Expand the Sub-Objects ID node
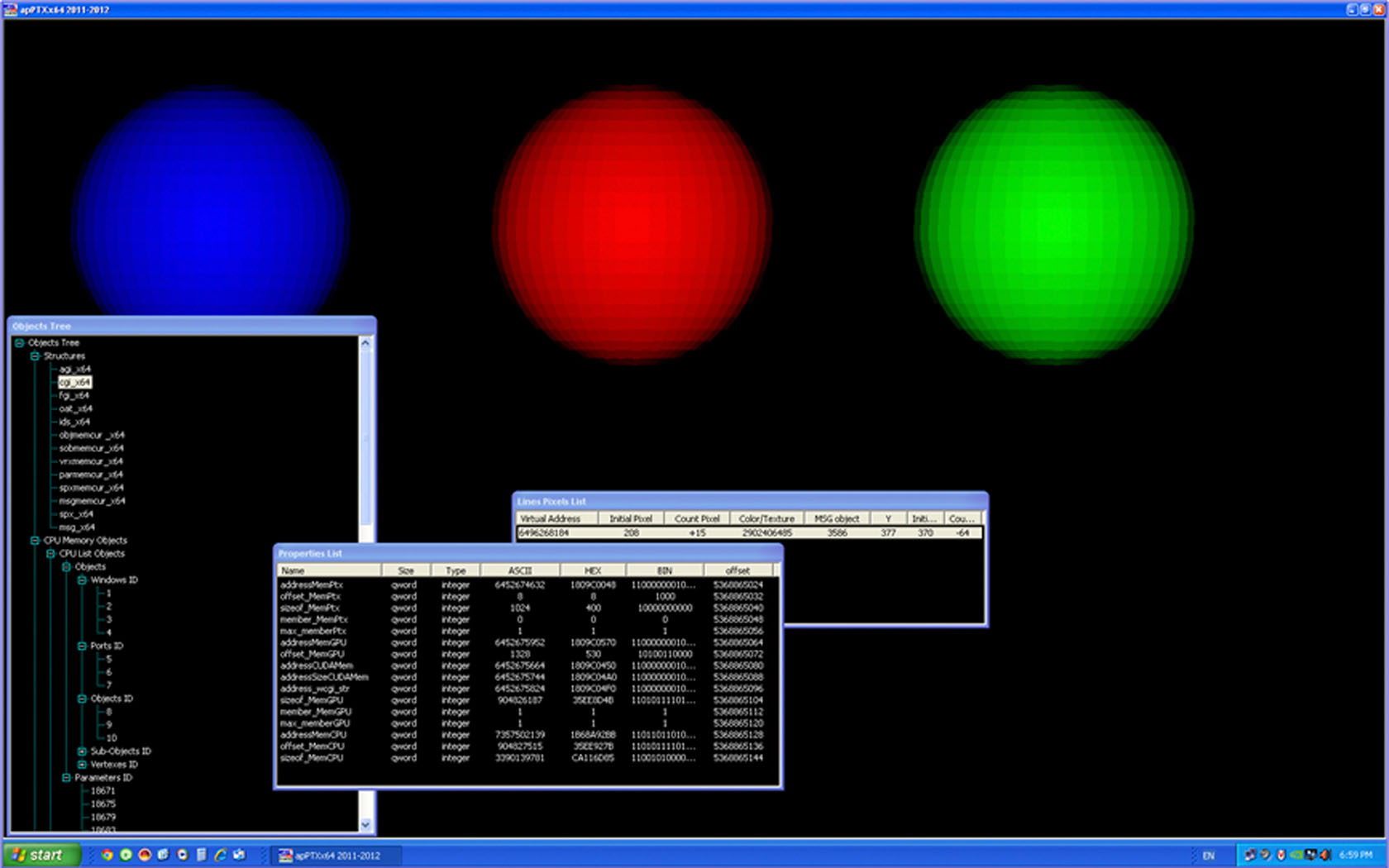Screen dimensions: 1389x868 (x=82, y=751)
